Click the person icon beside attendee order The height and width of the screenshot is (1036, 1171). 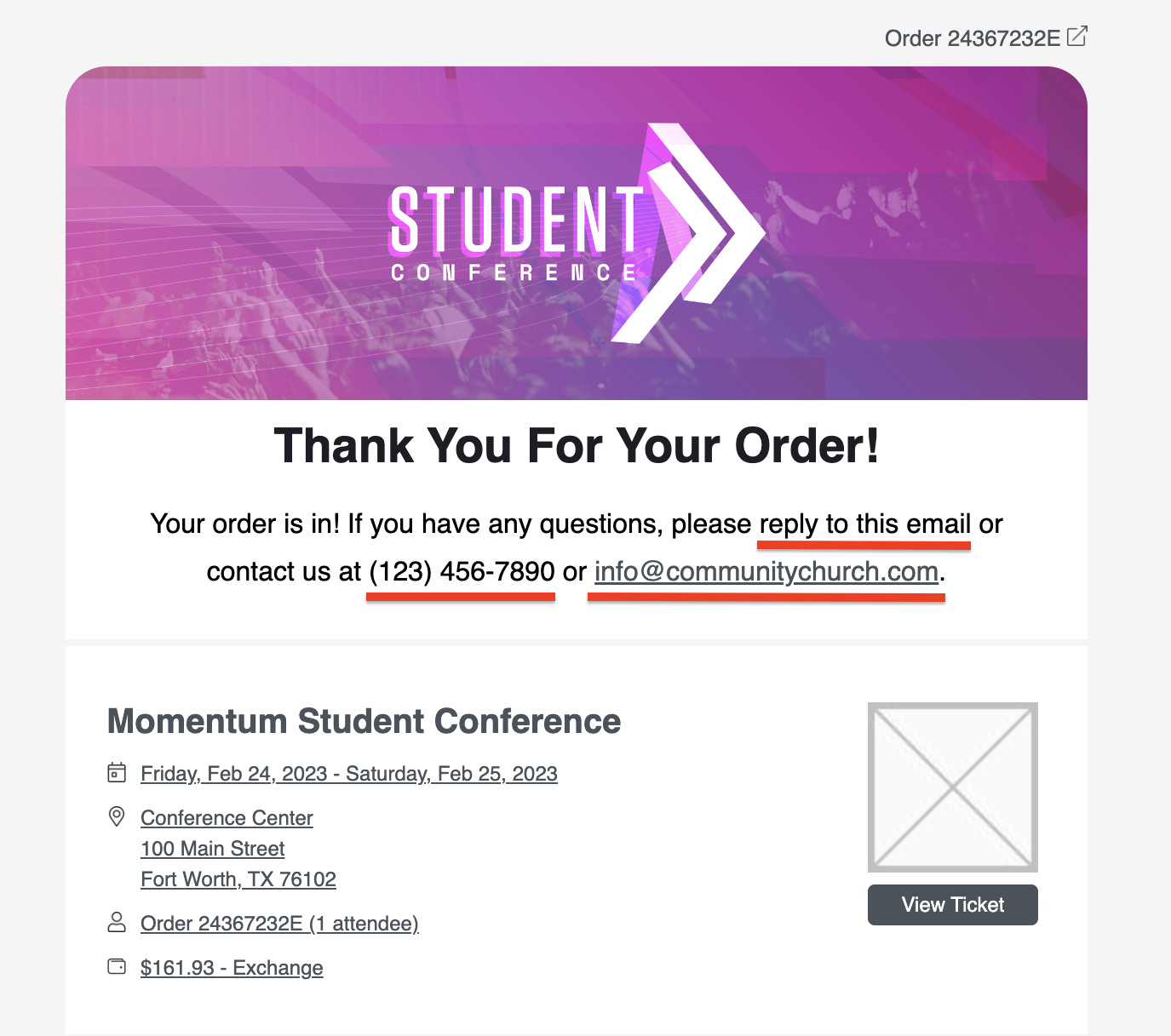click(x=117, y=922)
